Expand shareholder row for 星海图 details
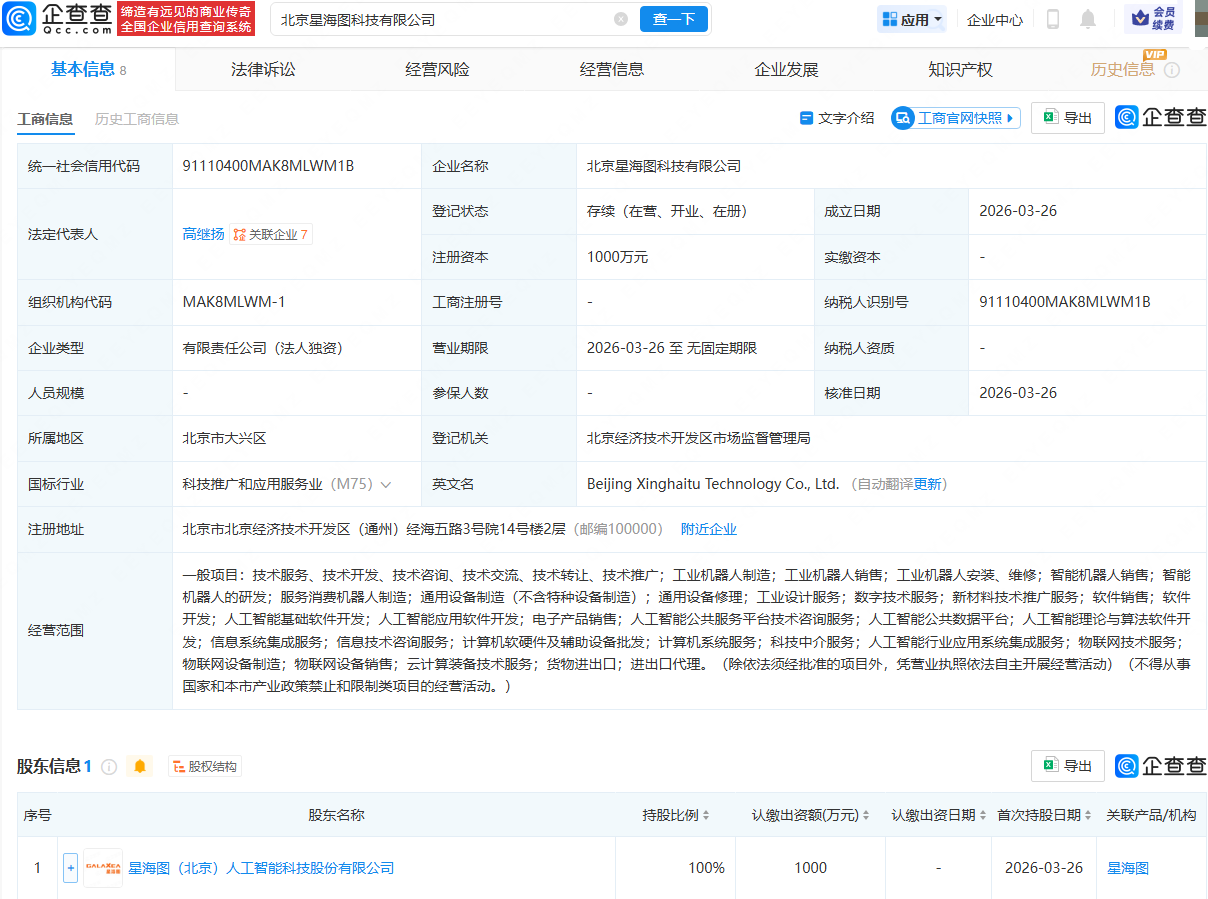 click(x=70, y=867)
